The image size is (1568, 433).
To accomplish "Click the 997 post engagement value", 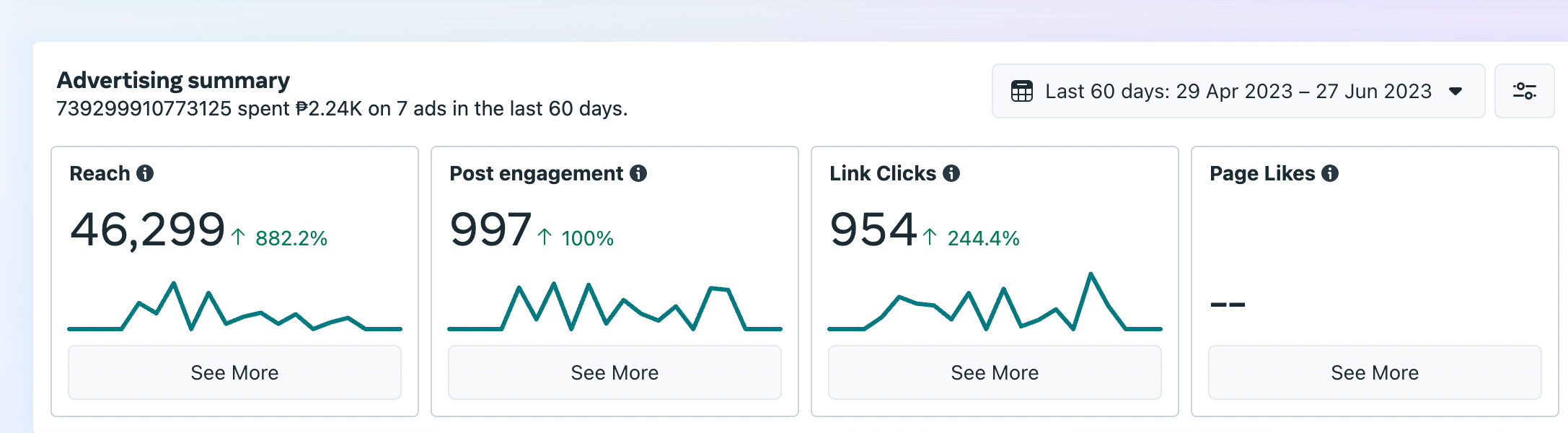I will coord(490,229).
